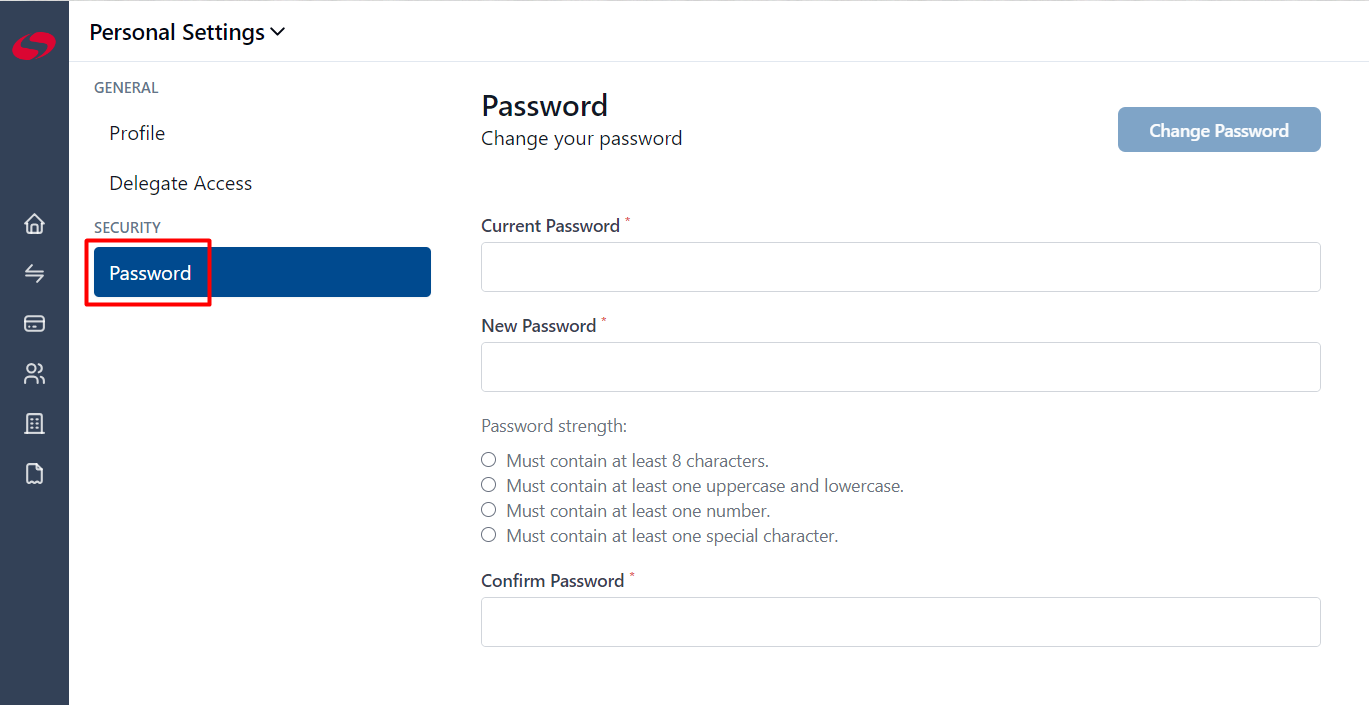Open the receipt document sidebar icon
Viewport: 1369px width, 705px height.
34,473
